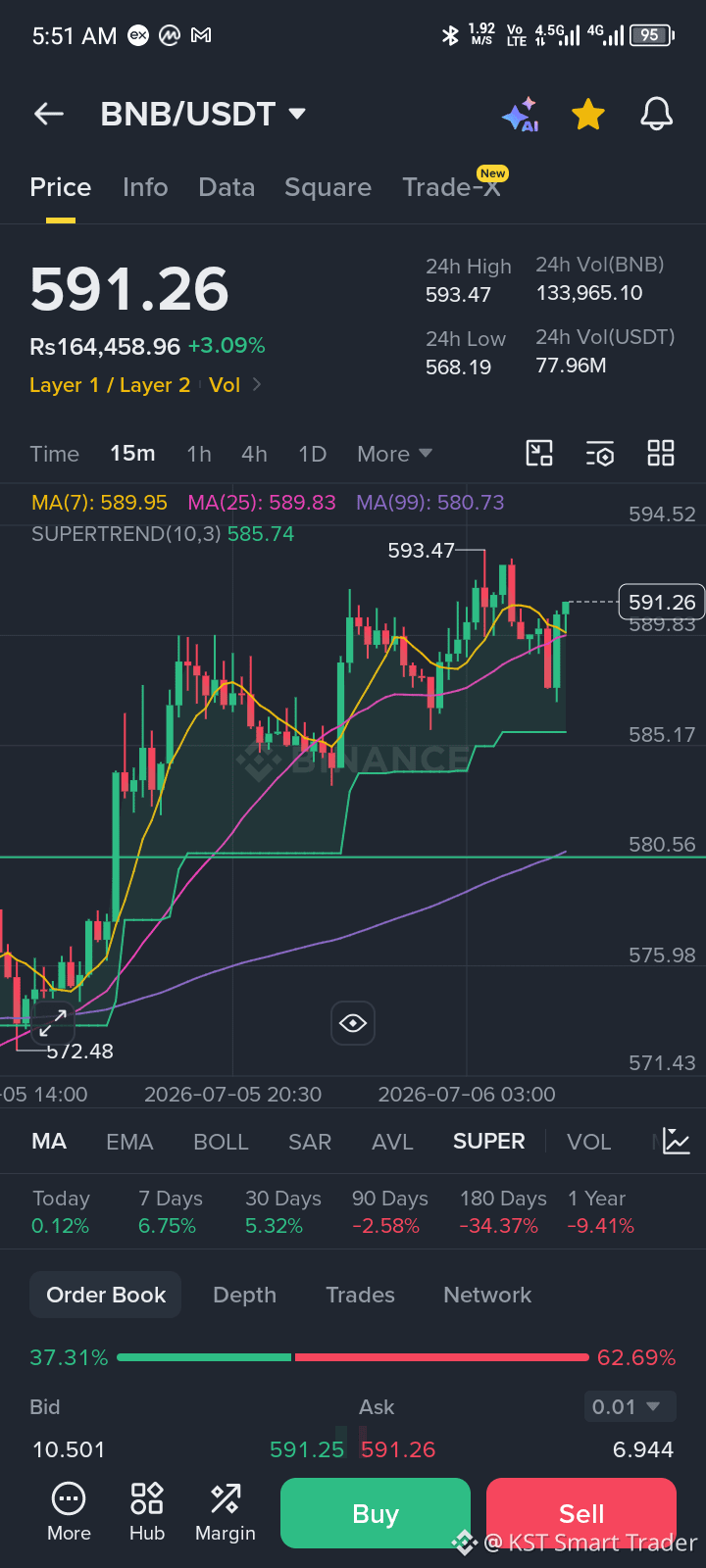Open the Trade-X tab

click(x=451, y=187)
